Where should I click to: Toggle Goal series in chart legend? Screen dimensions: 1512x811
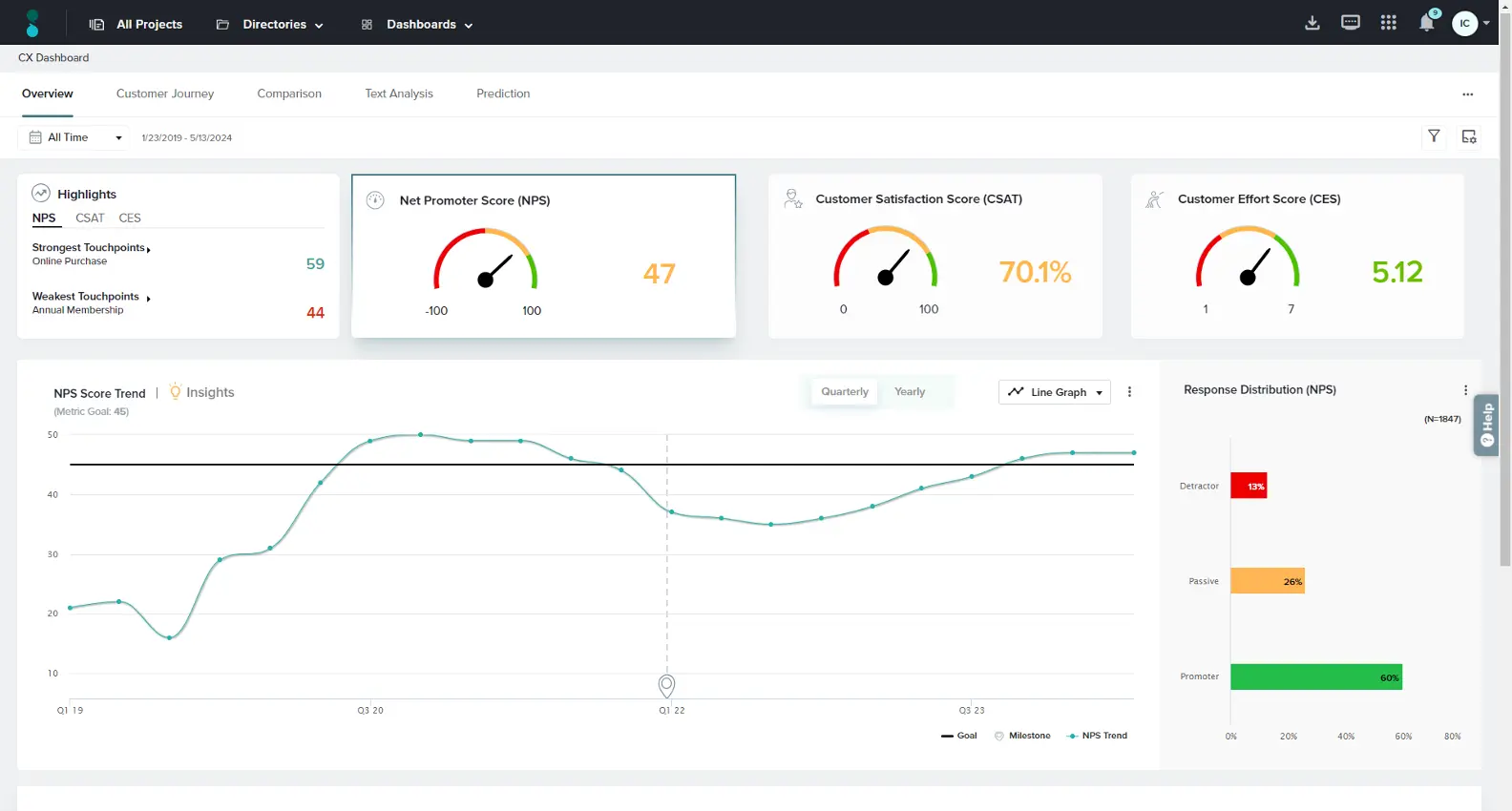click(x=959, y=736)
